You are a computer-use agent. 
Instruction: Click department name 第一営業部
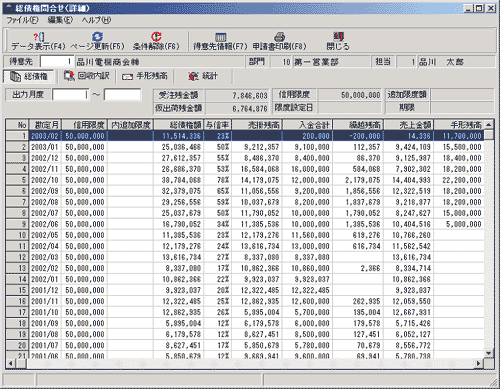[331, 62]
